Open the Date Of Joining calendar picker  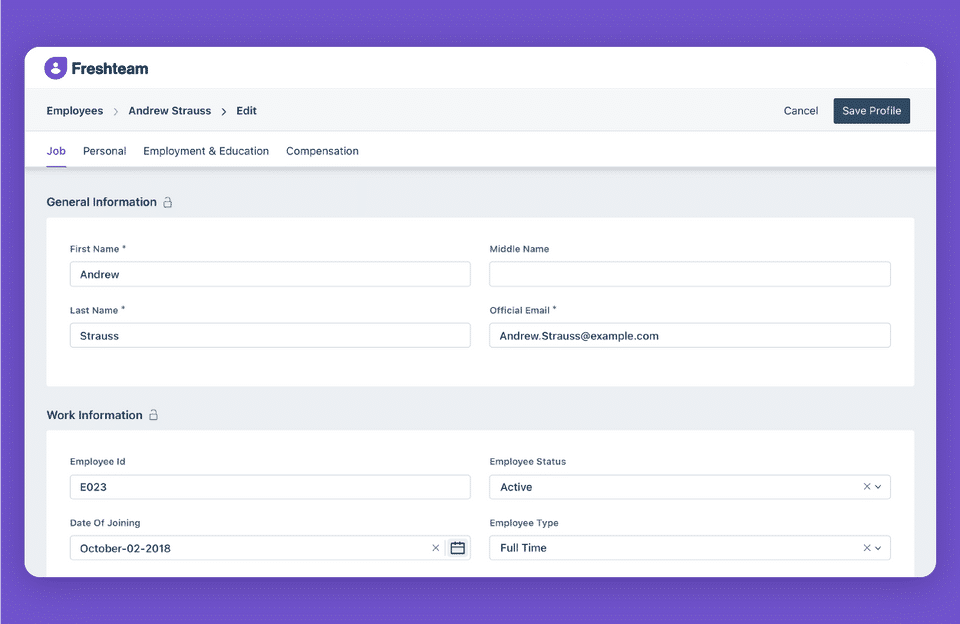point(457,548)
